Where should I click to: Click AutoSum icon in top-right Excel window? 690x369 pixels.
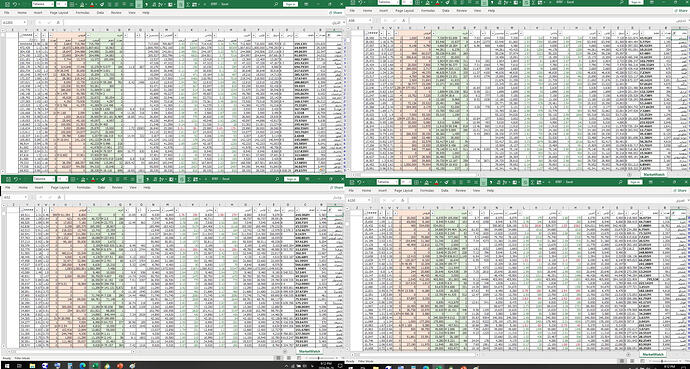coord(533,2)
